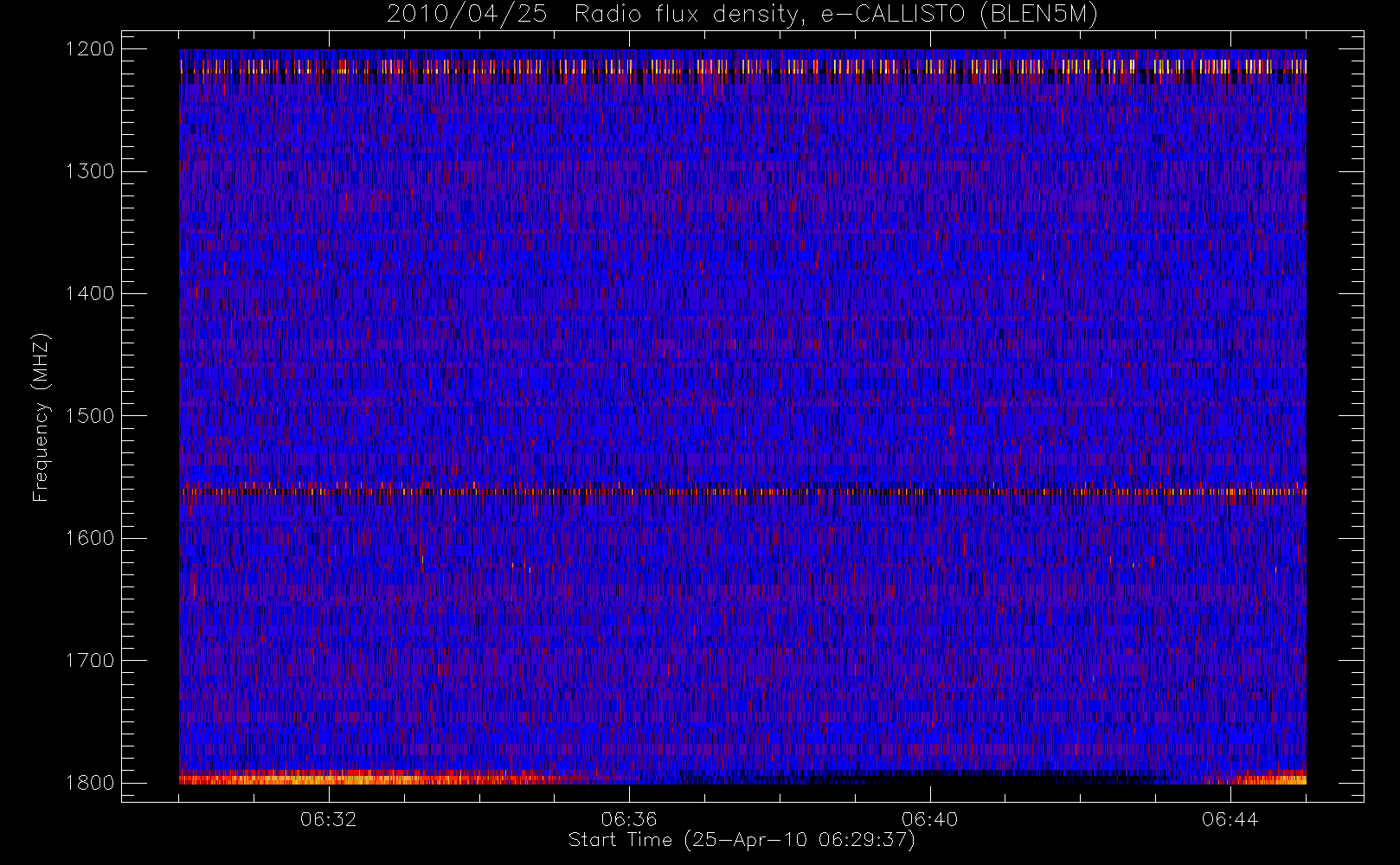1400x865 pixels.
Task: Select the 1600 frequency tick label
Action: click(90, 538)
